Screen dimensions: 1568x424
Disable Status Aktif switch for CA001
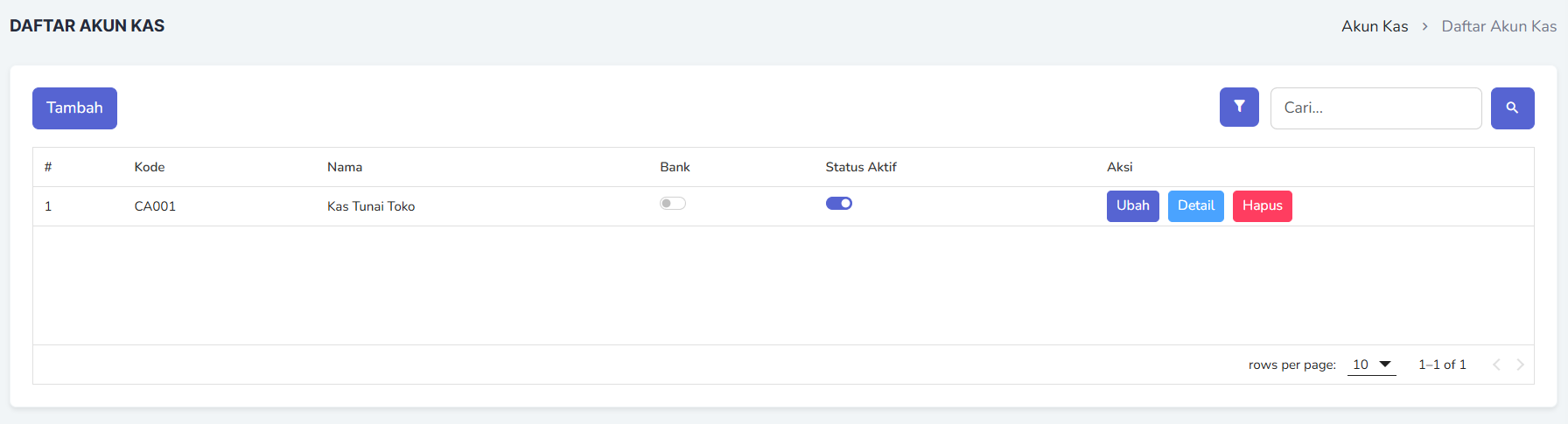(838, 204)
